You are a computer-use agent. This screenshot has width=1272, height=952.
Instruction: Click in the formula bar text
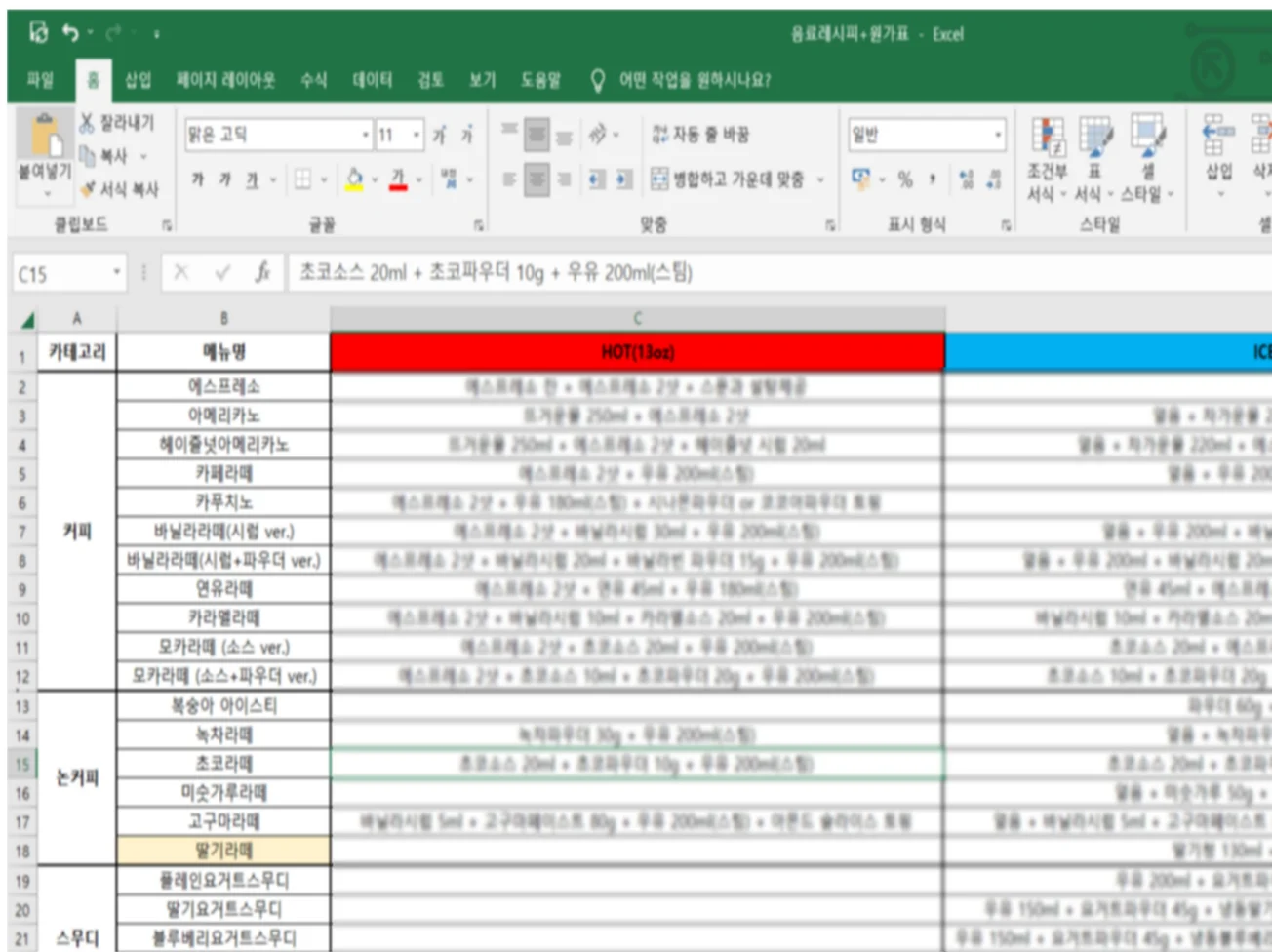(x=496, y=272)
